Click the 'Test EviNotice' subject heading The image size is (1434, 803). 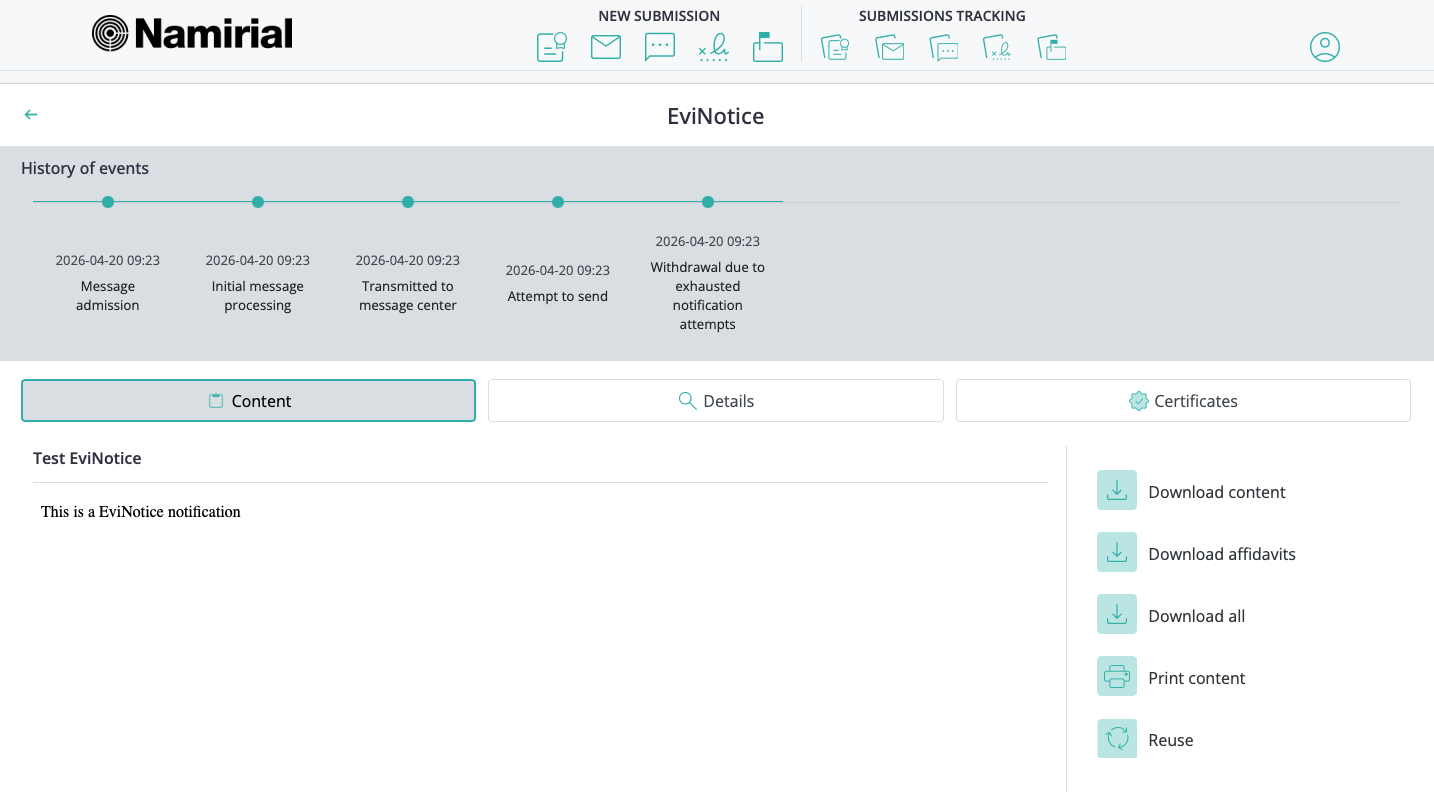87,458
